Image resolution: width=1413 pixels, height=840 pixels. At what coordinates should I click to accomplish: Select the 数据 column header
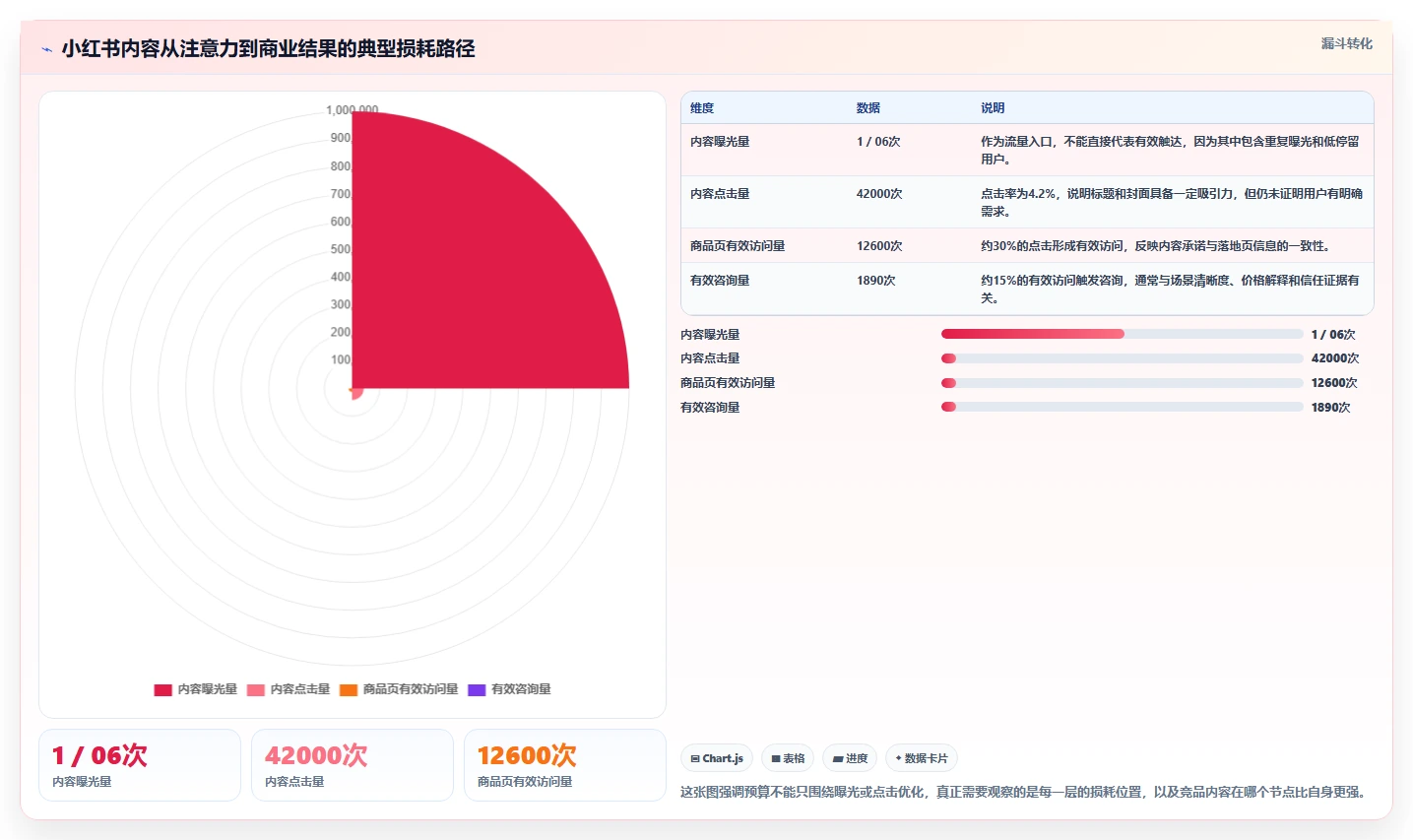(x=867, y=108)
